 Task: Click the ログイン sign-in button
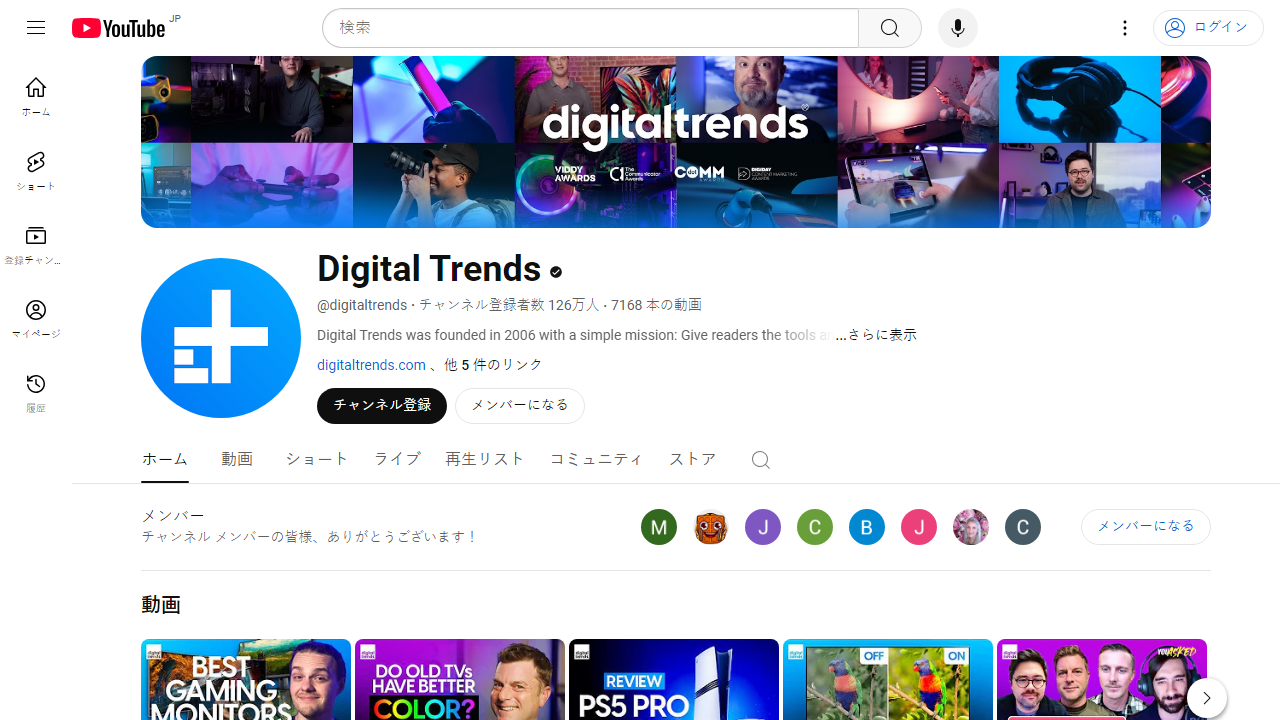[x=1208, y=28]
